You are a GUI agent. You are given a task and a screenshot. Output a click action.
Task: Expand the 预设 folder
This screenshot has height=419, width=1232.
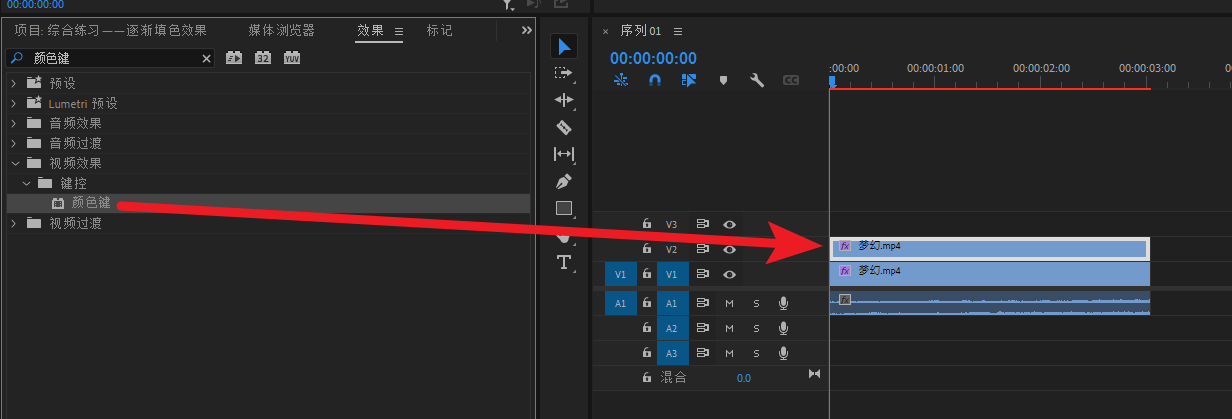[x=14, y=83]
